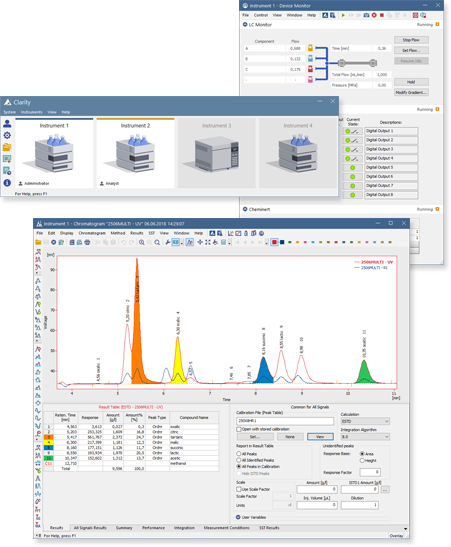
Task: Click the zoom-in magnifier icon in Chromatogram toolbar
Action: (142, 242)
